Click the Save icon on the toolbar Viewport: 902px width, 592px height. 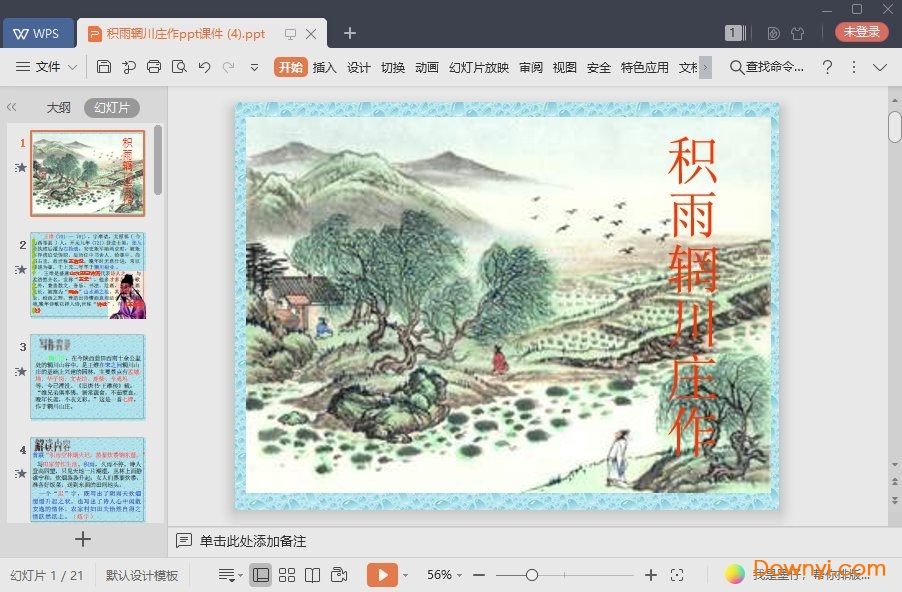click(x=105, y=67)
